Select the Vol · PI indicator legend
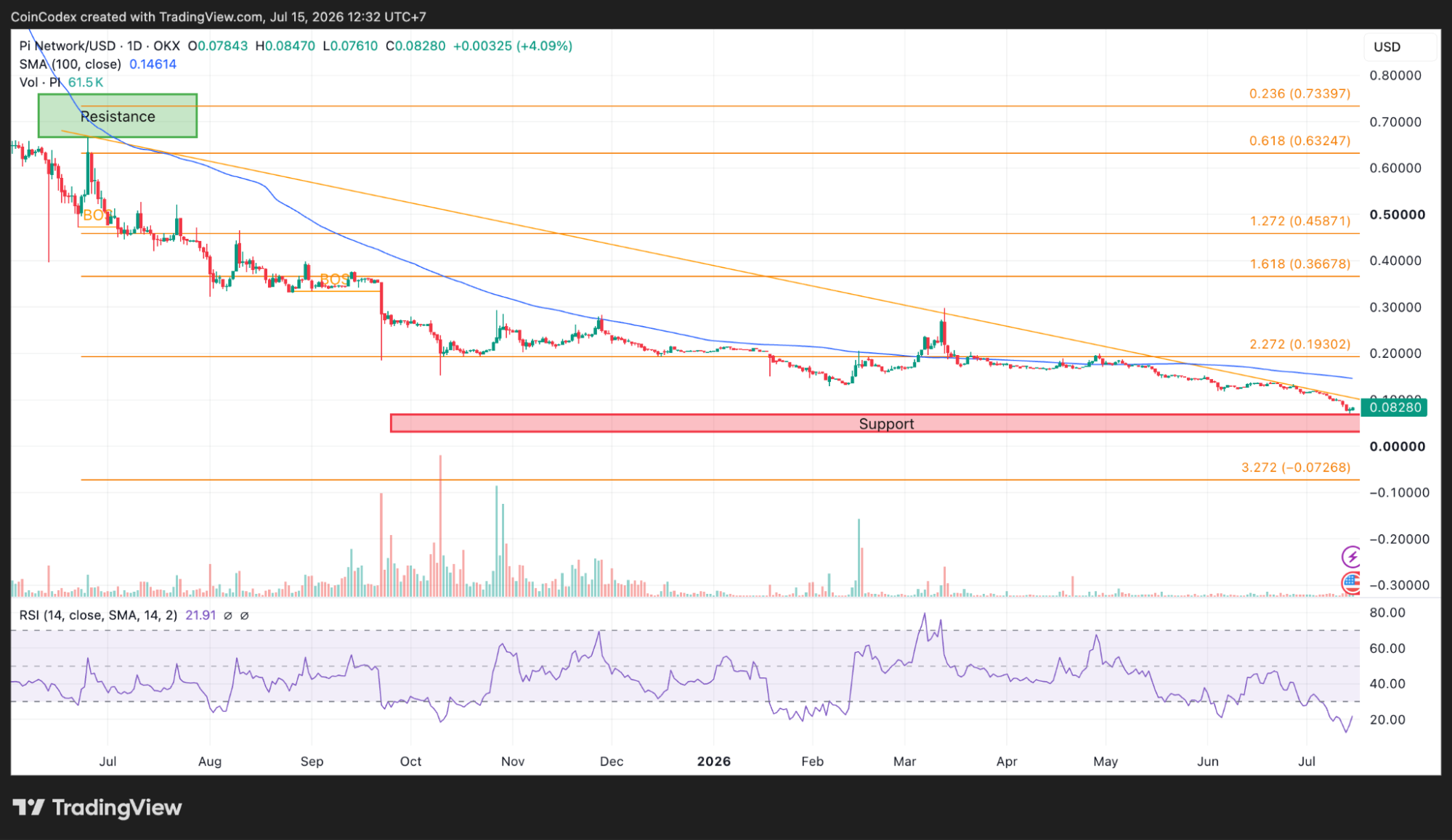Viewport: 1452px width, 840px height. click(40, 82)
